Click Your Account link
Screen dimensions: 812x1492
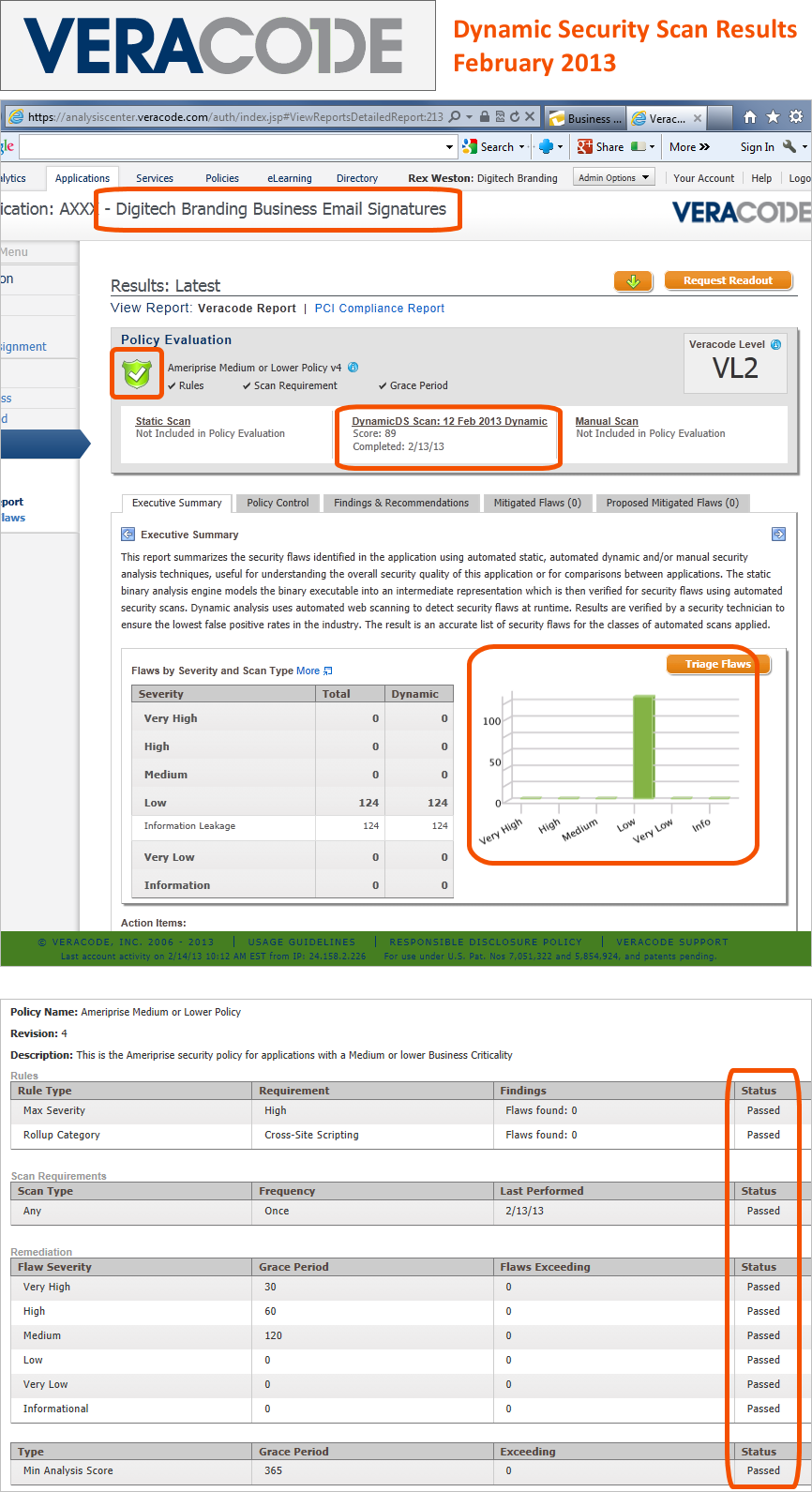704,178
